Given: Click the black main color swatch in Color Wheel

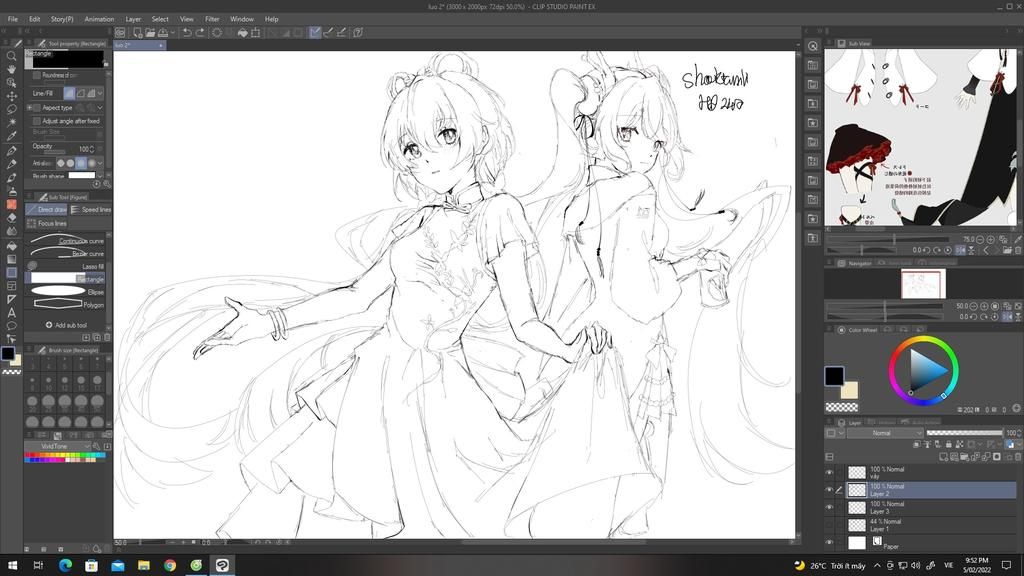Looking at the screenshot, I should [834, 376].
